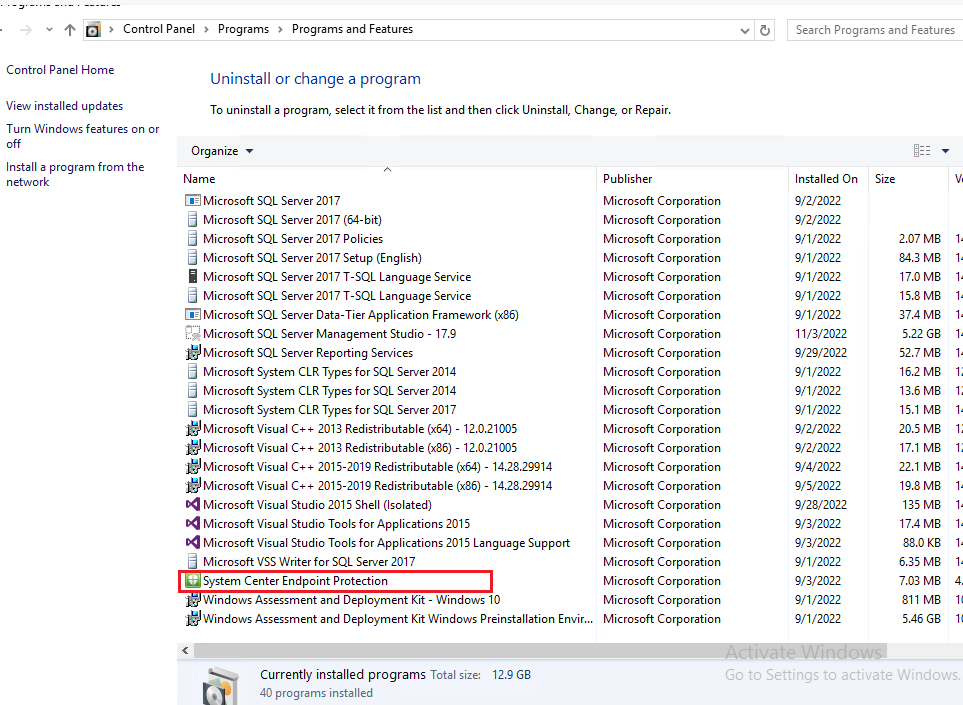Click icon of Visual Studio Tools for Applications 2015

[x=192, y=523]
